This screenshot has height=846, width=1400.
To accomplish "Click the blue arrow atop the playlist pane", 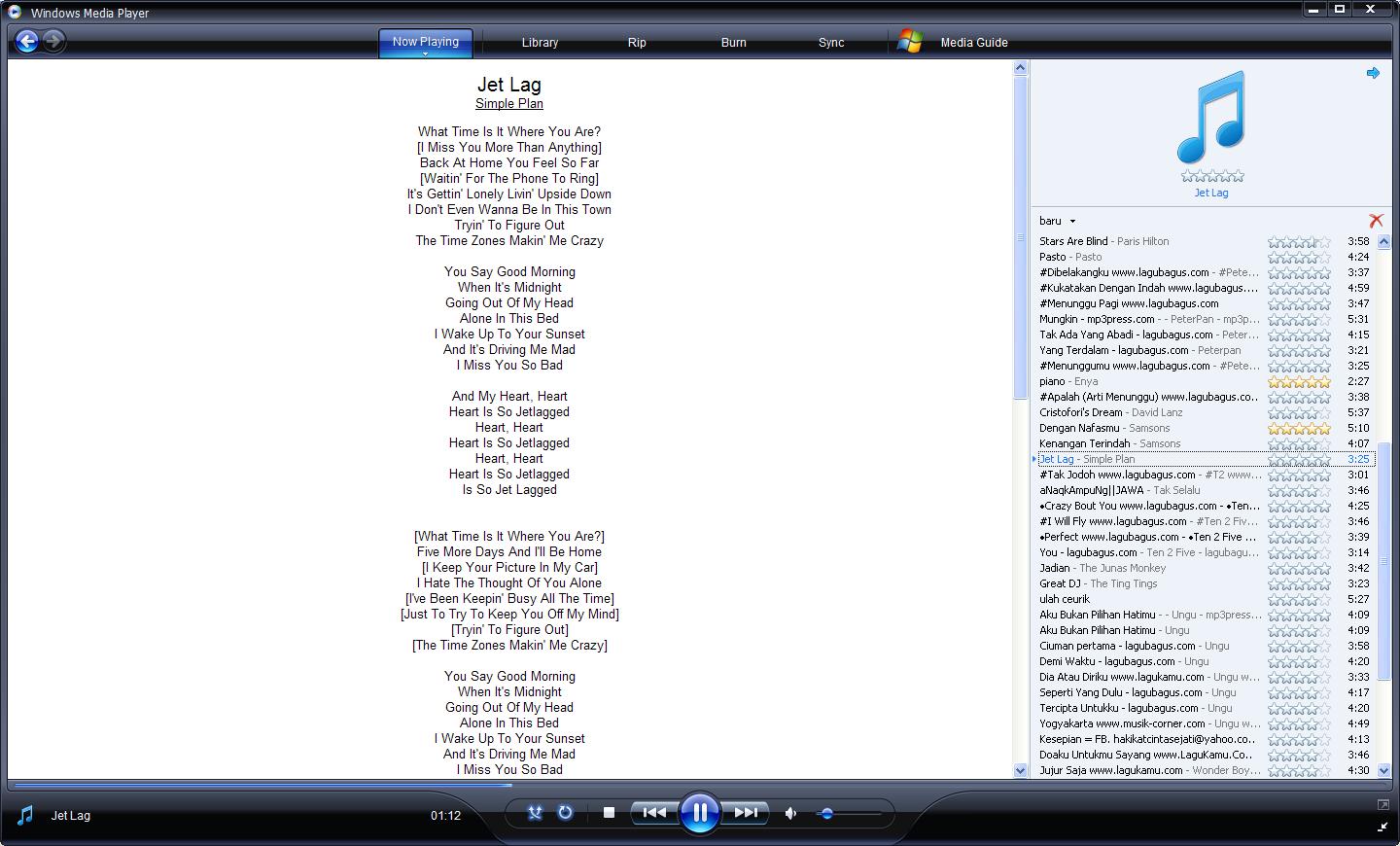I will coord(1373,73).
